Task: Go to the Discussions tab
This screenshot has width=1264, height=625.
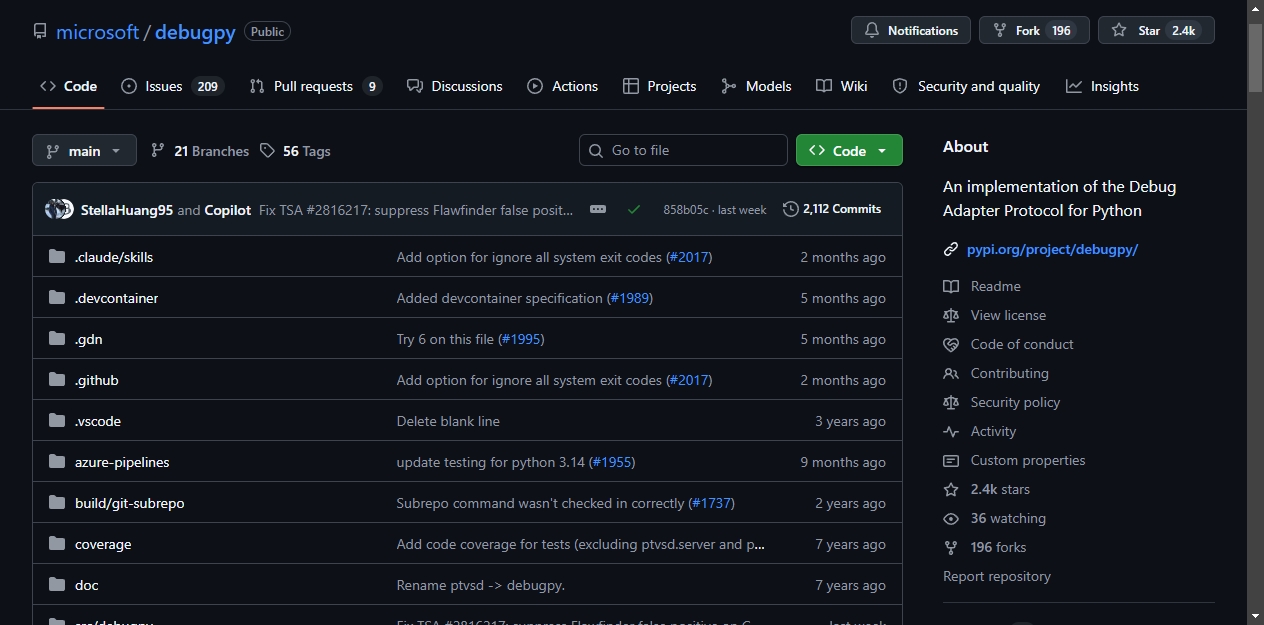Action: [x=455, y=86]
